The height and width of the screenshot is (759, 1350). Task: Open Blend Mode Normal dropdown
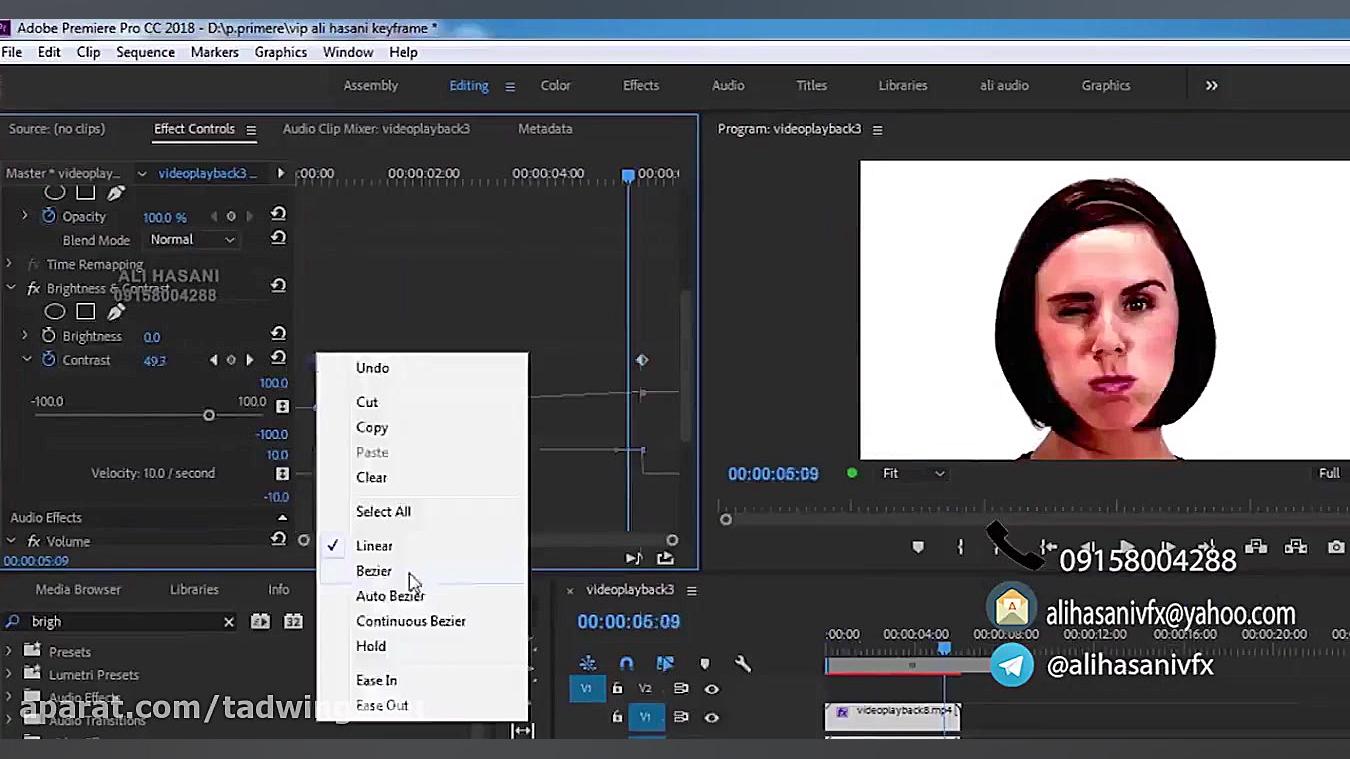tap(193, 239)
